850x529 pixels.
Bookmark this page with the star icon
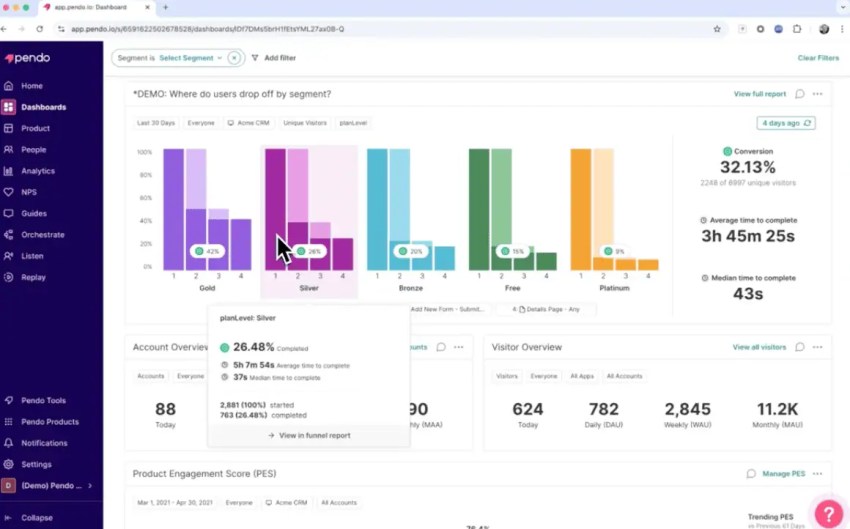(717, 29)
